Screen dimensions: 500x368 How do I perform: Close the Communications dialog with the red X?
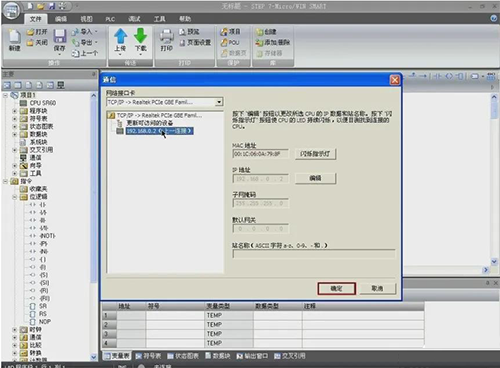(395, 80)
